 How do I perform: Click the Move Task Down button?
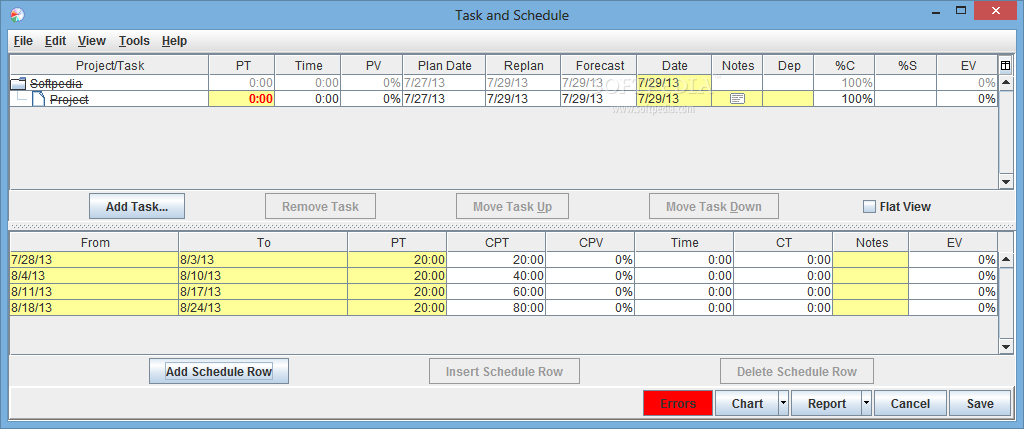pyautogui.click(x=714, y=206)
